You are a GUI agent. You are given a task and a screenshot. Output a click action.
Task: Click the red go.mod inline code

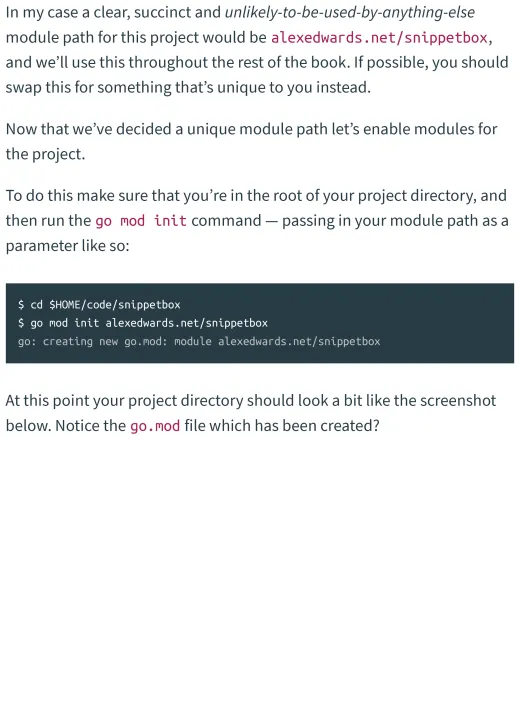(155, 426)
